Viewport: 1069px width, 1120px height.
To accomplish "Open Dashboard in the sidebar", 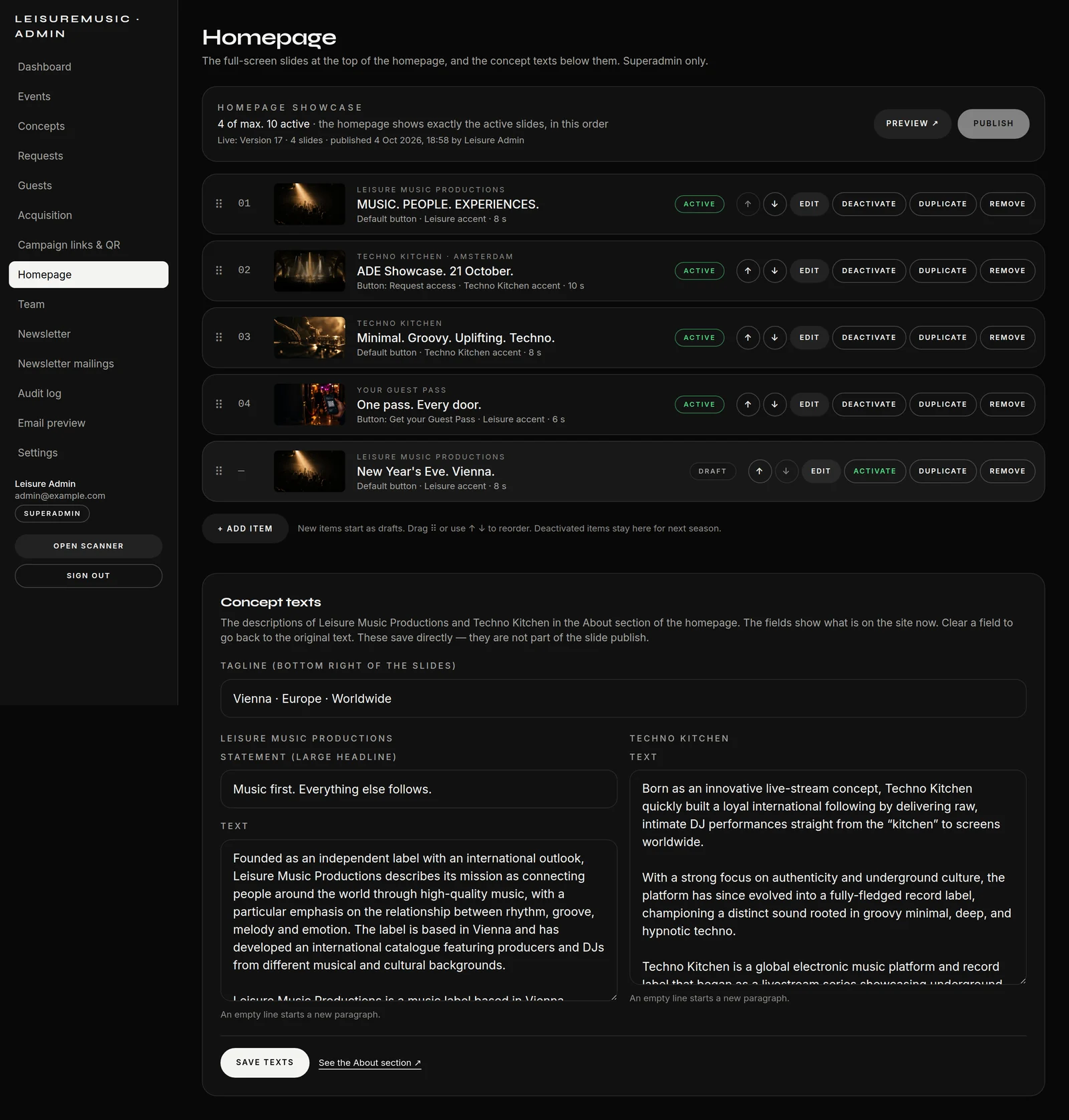I will click(x=88, y=67).
